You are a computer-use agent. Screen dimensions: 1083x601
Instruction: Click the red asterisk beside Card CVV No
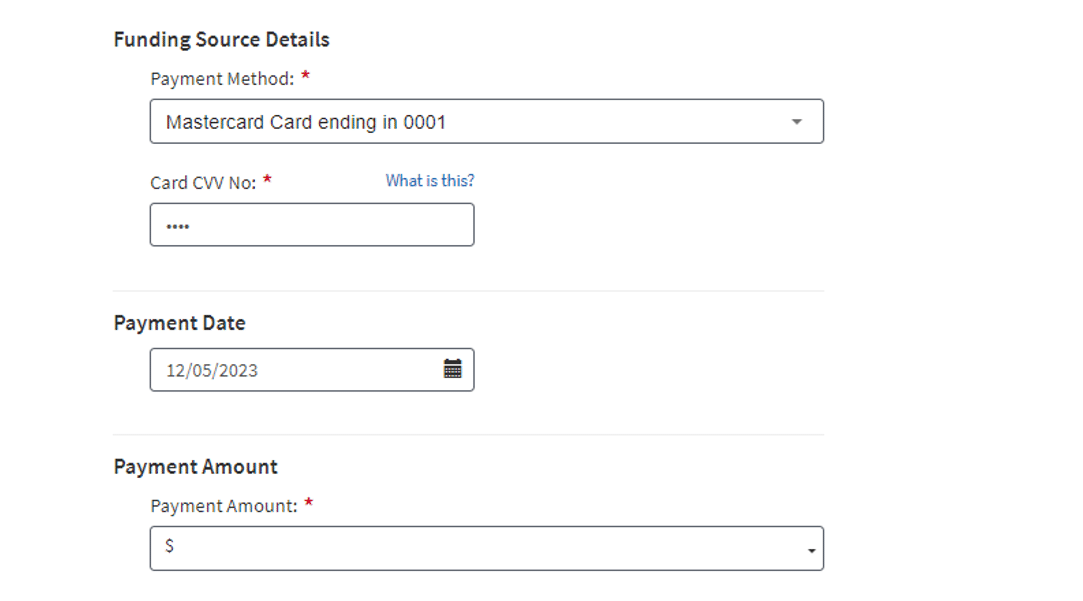[x=268, y=181]
